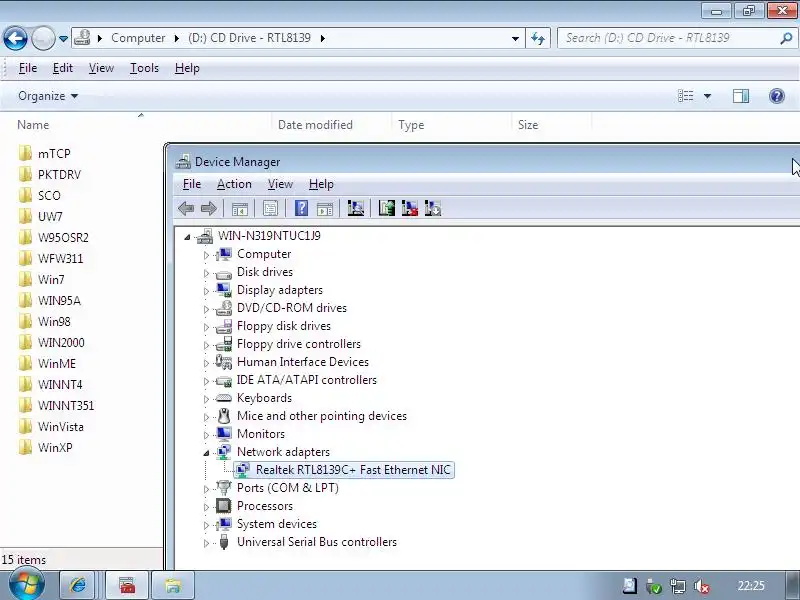800x600 pixels.
Task: Expand the Disk drives category
Action: tap(206, 273)
